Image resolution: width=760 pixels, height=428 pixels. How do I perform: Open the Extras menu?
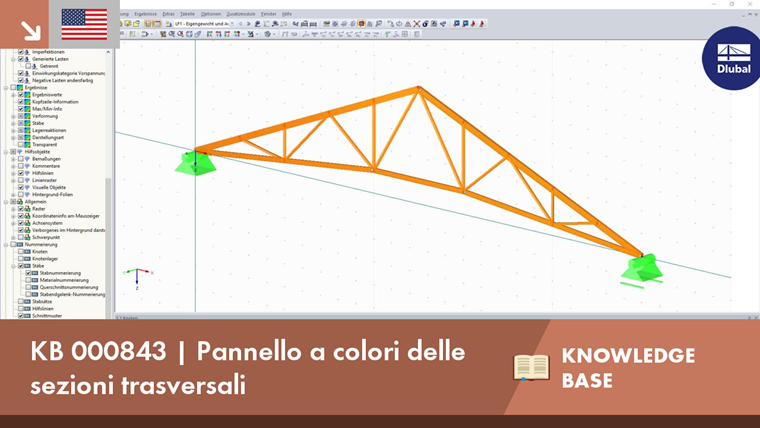tap(168, 14)
